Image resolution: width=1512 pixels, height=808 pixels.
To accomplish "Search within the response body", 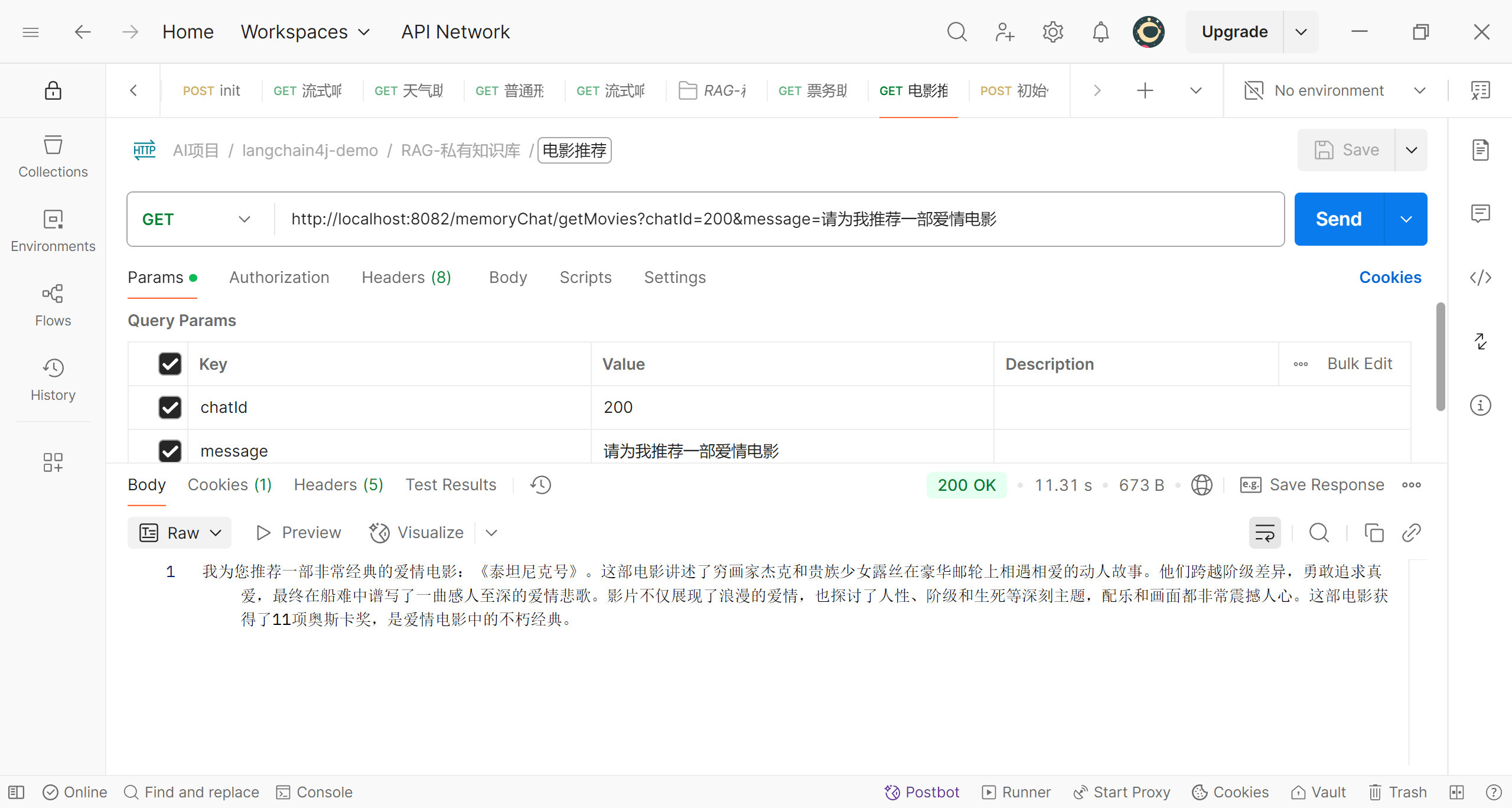I will click(1319, 533).
